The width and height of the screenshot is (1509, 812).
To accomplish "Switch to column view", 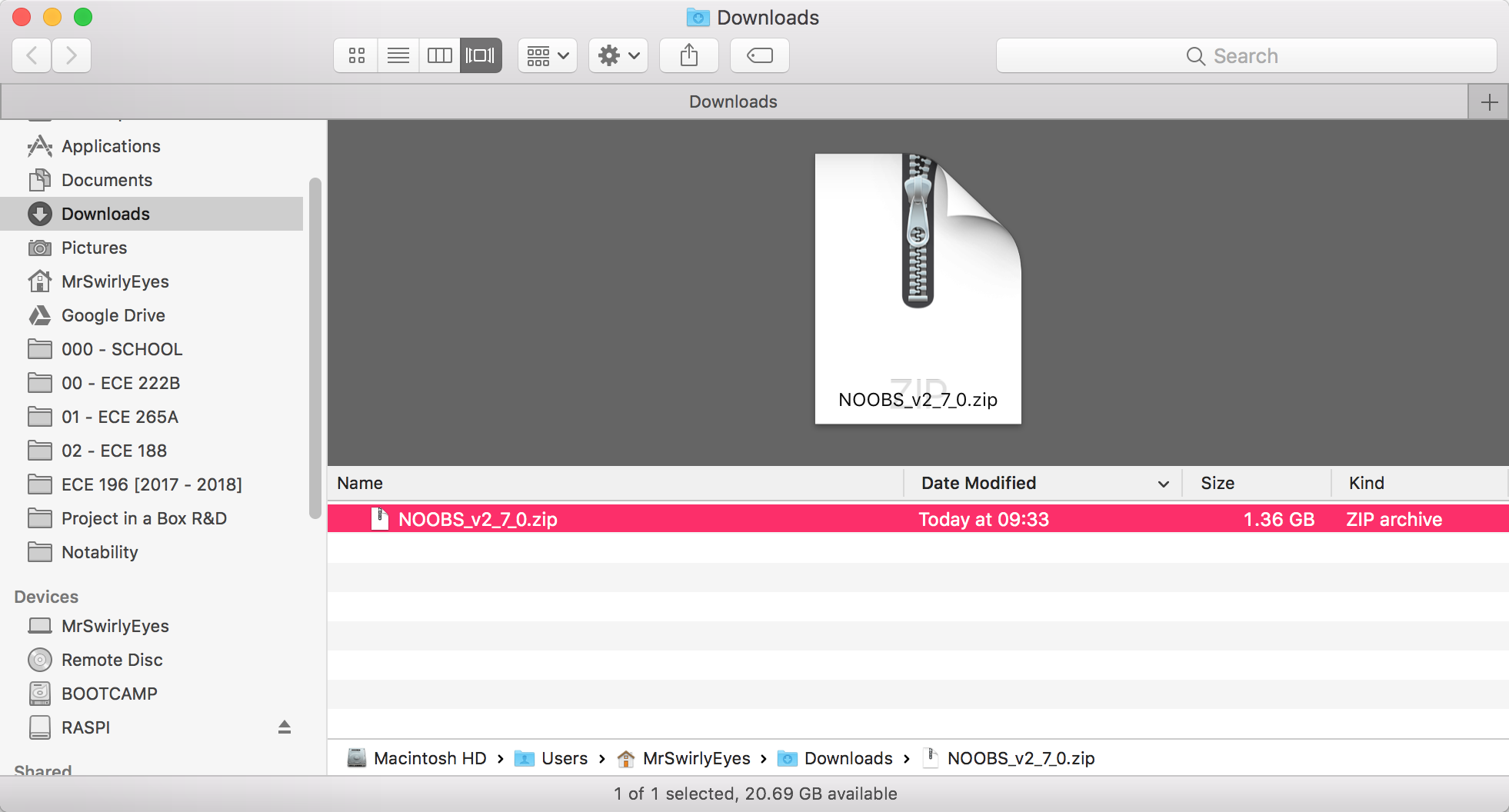I will pyautogui.click(x=440, y=55).
